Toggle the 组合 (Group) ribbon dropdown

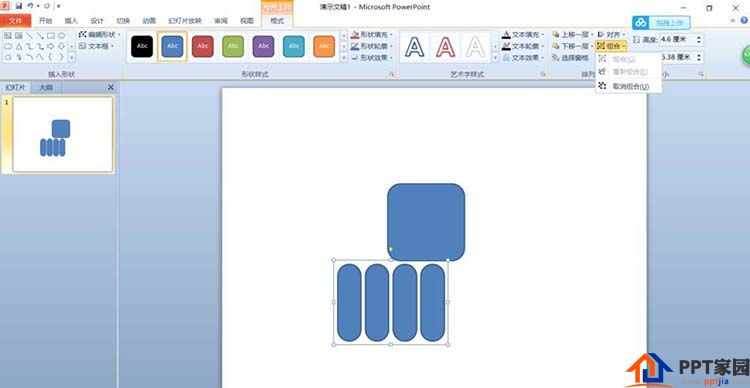611,46
